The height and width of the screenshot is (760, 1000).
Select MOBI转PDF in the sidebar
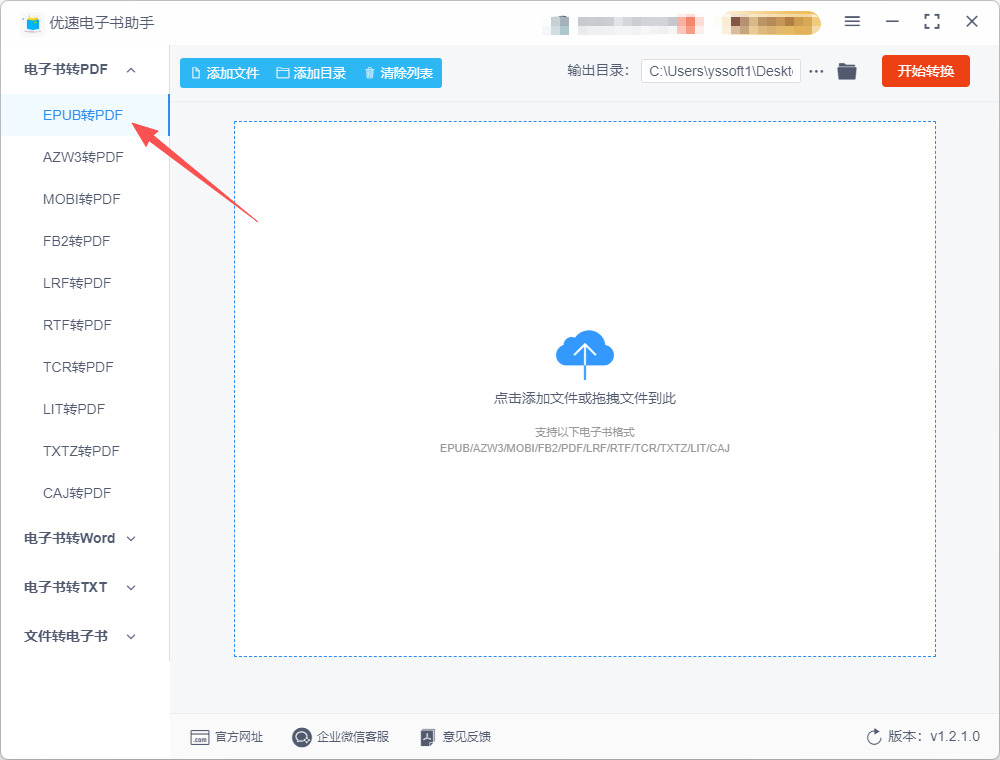point(82,199)
